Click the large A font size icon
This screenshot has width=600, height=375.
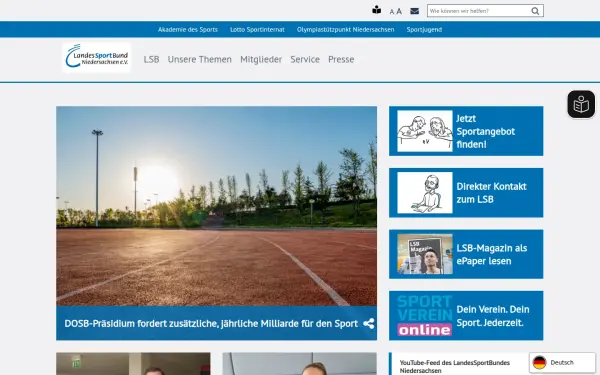399,11
